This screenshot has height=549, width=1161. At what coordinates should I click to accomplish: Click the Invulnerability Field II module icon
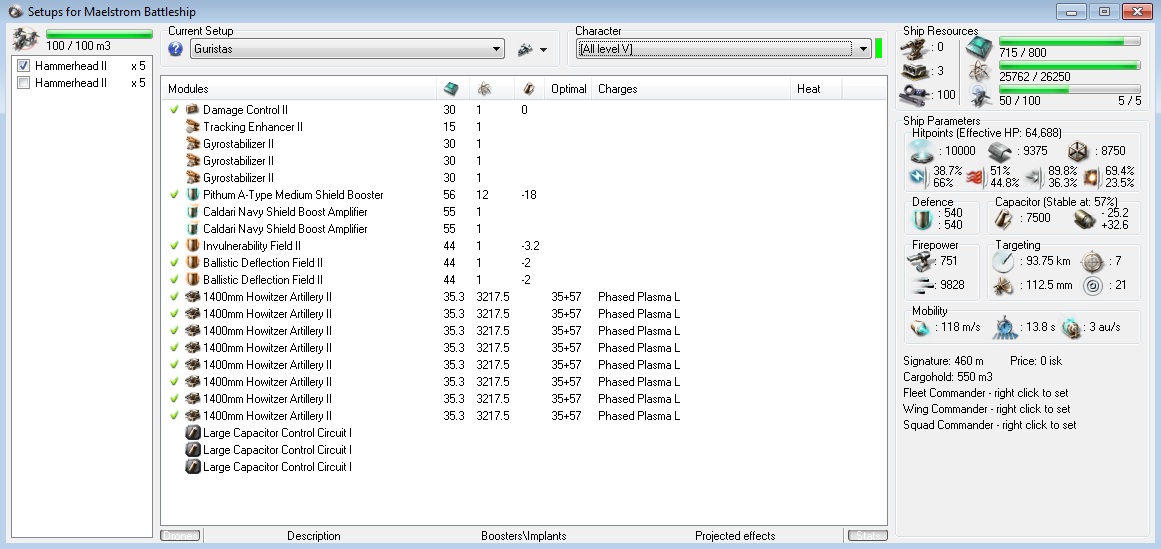tap(193, 246)
